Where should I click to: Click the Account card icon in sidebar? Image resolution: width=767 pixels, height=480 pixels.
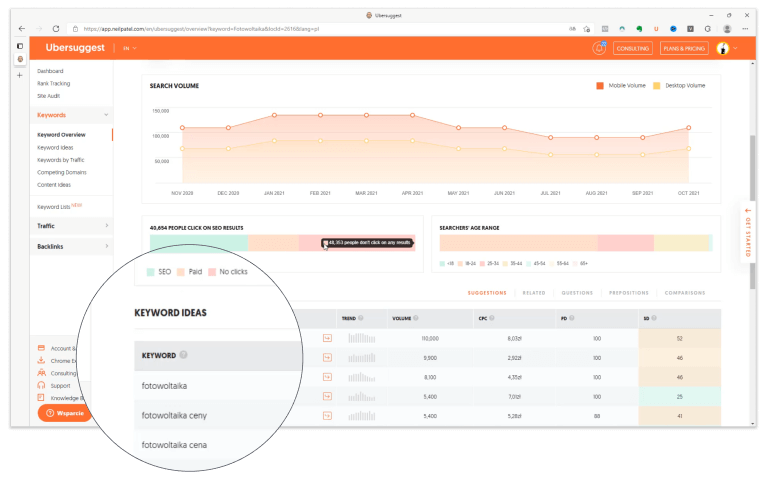[42, 348]
